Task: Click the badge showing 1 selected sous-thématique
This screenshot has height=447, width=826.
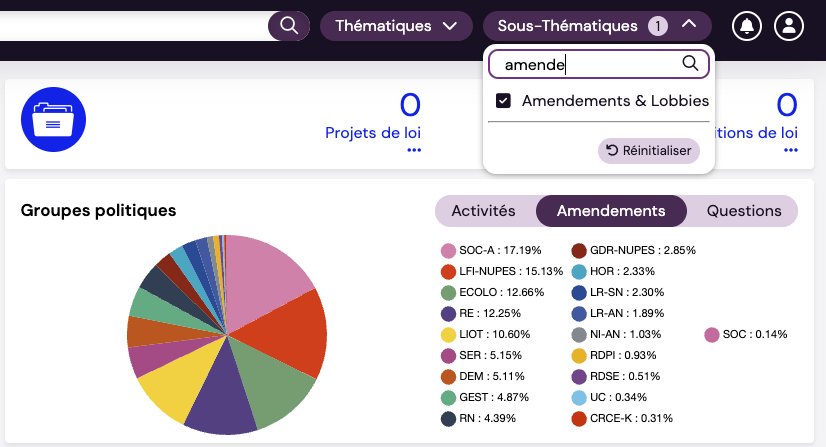Action: pyautogui.click(x=657, y=26)
